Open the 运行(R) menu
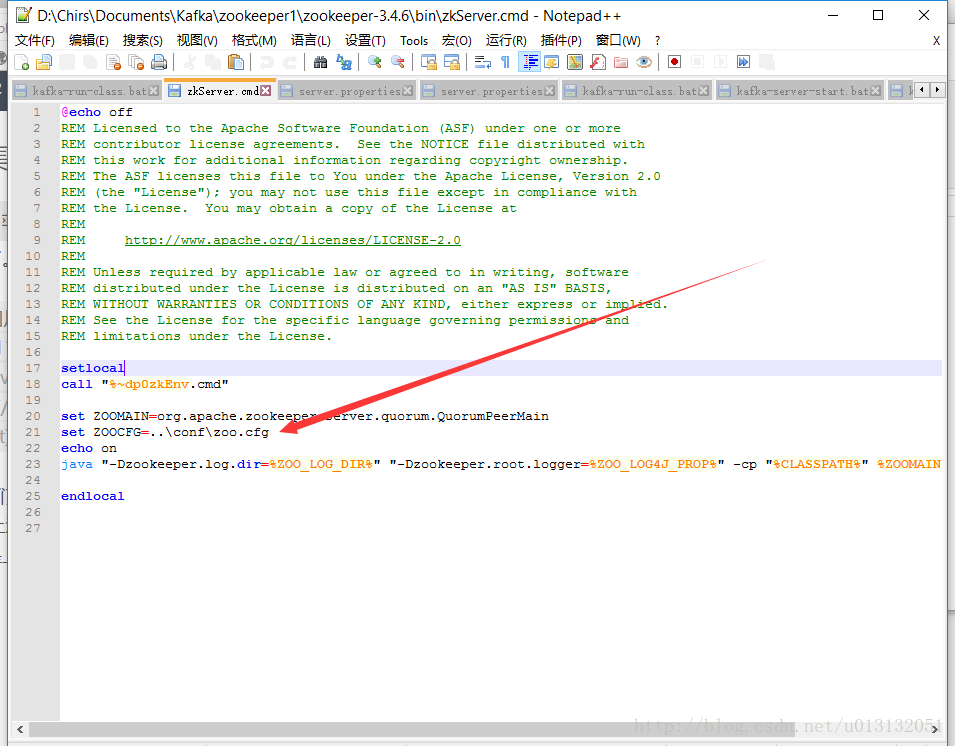955x746 pixels. click(506, 40)
